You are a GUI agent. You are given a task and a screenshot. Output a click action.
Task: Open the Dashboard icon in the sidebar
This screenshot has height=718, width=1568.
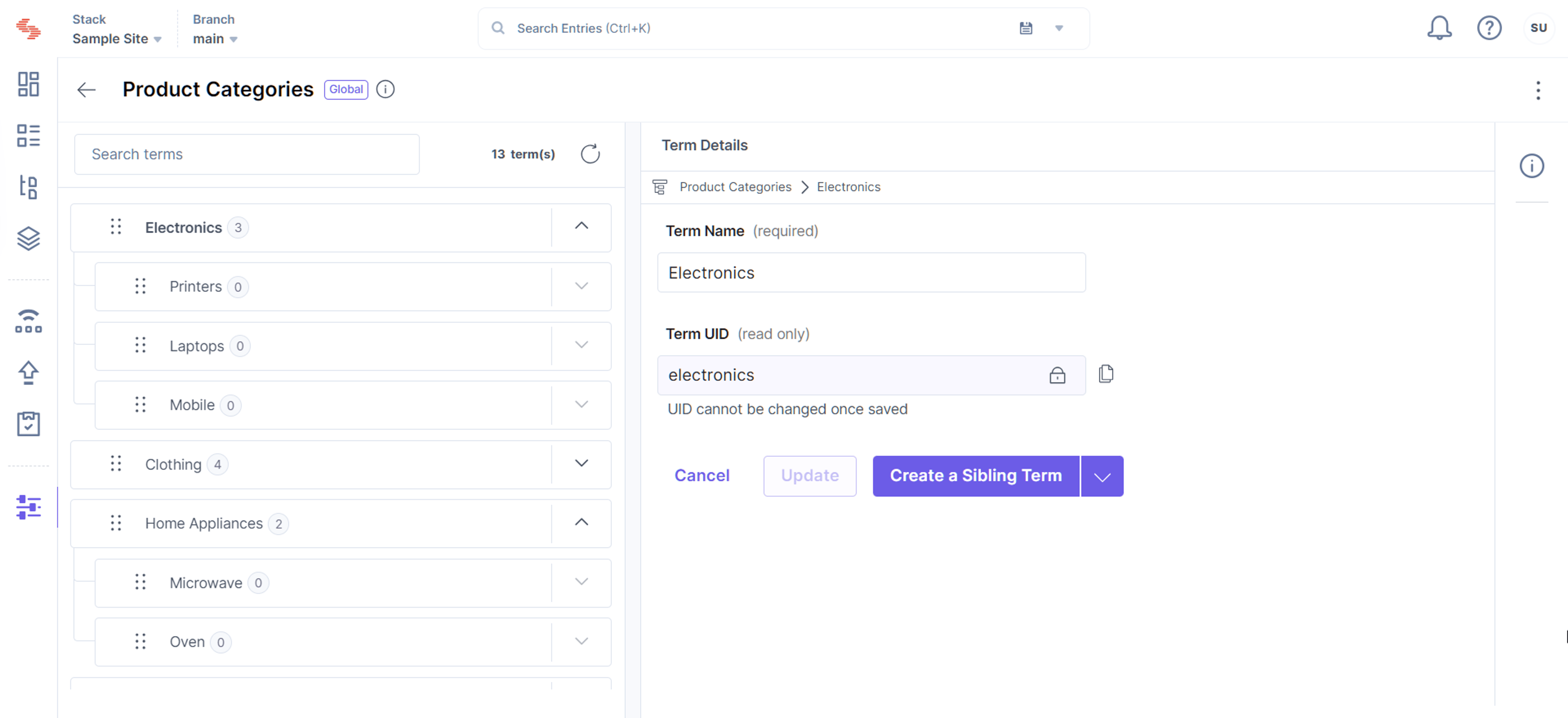click(29, 84)
